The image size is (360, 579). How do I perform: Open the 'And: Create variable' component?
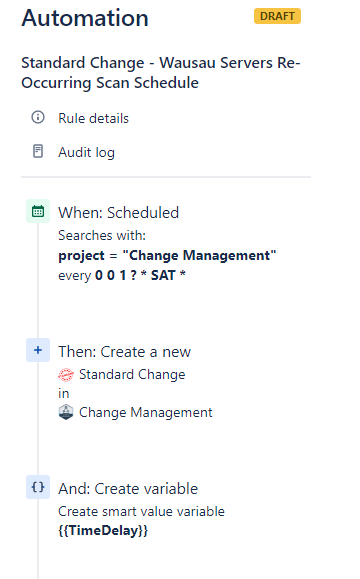click(128, 489)
